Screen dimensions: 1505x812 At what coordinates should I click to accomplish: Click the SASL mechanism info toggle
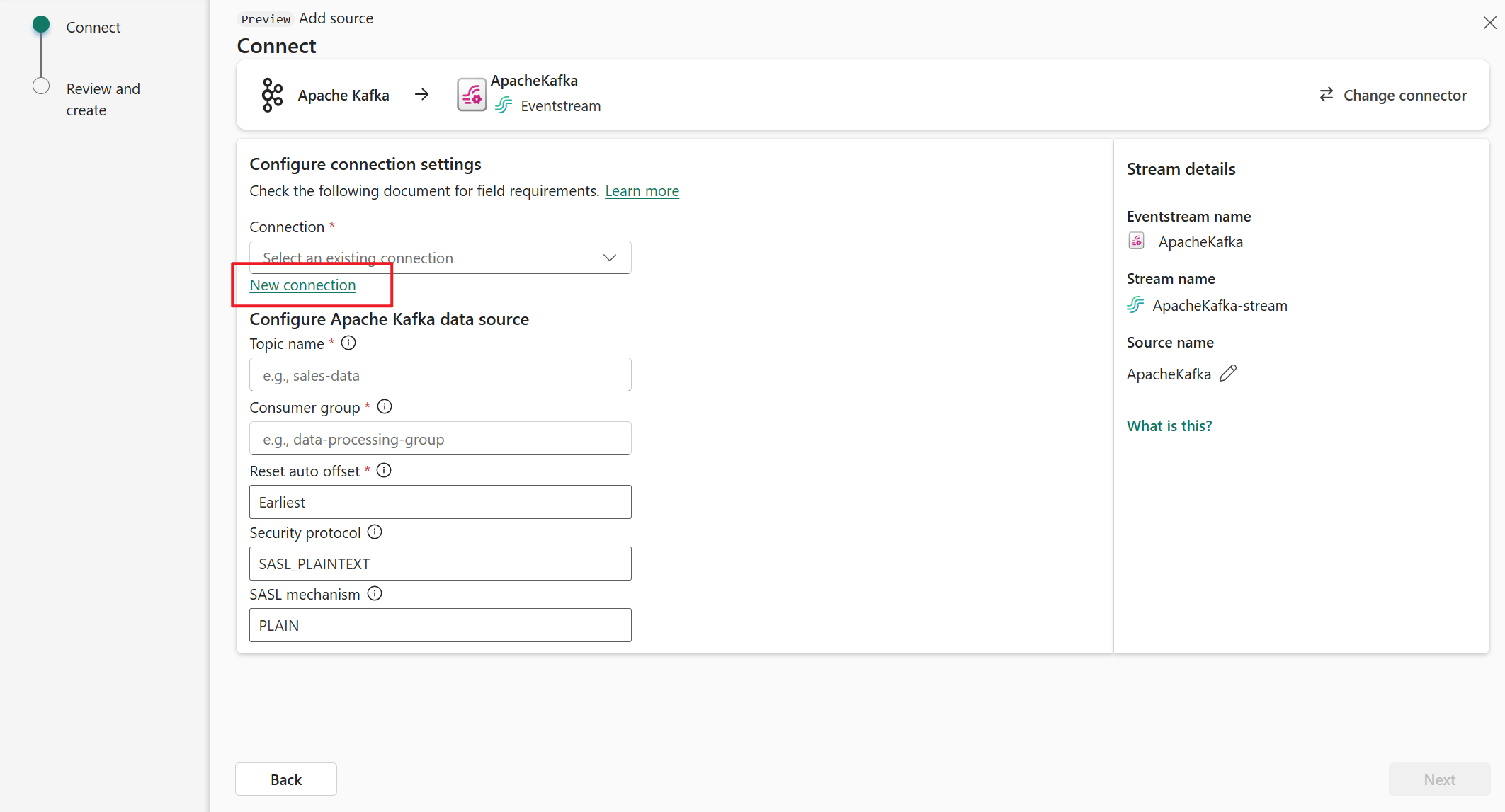(376, 594)
